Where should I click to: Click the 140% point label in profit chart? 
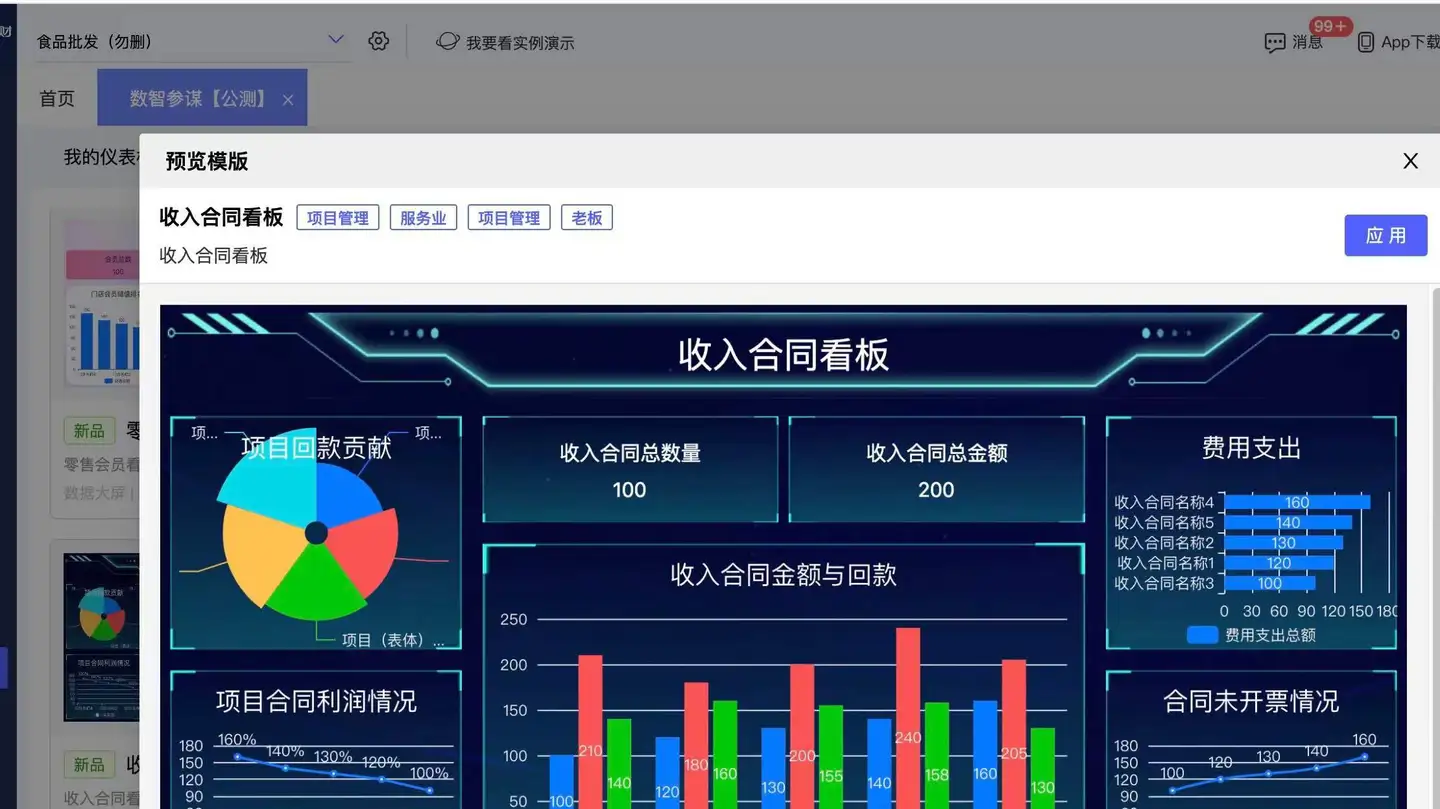(285, 751)
